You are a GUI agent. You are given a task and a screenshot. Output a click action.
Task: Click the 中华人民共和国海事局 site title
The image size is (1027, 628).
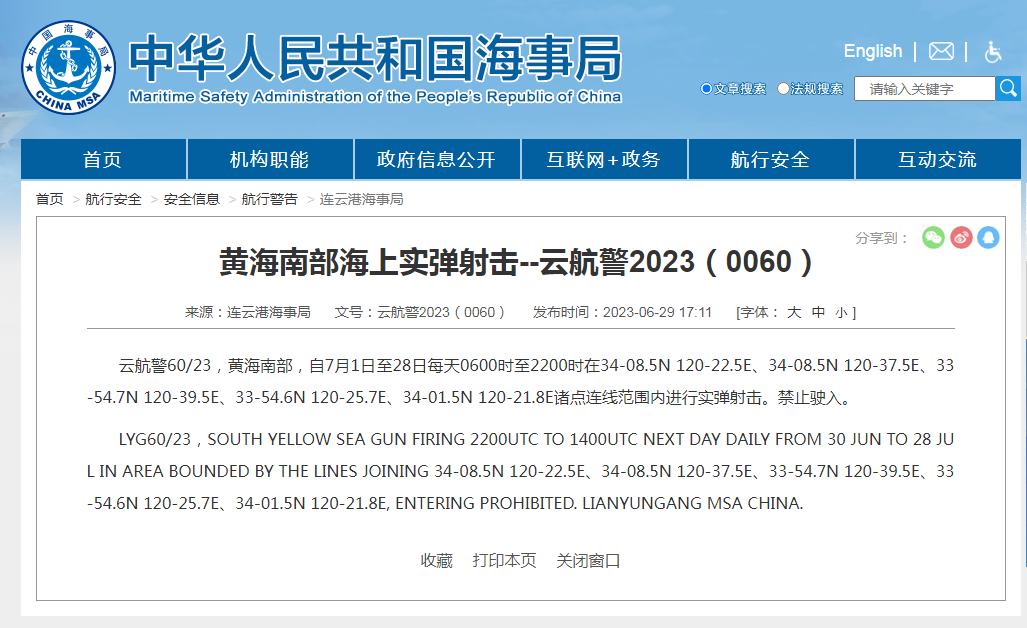click(x=375, y=59)
